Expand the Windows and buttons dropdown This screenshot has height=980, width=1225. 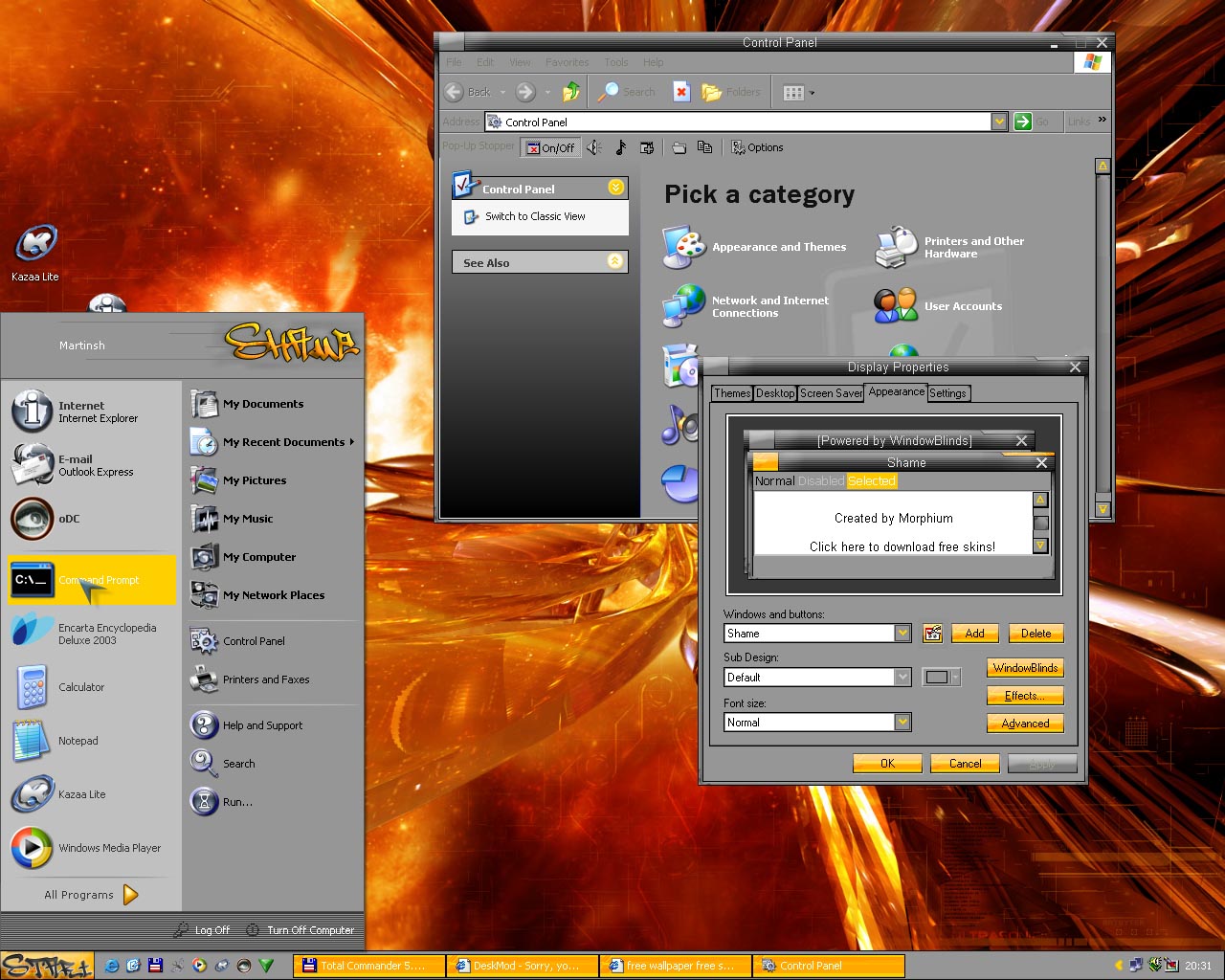pyautogui.click(x=902, y=633)
